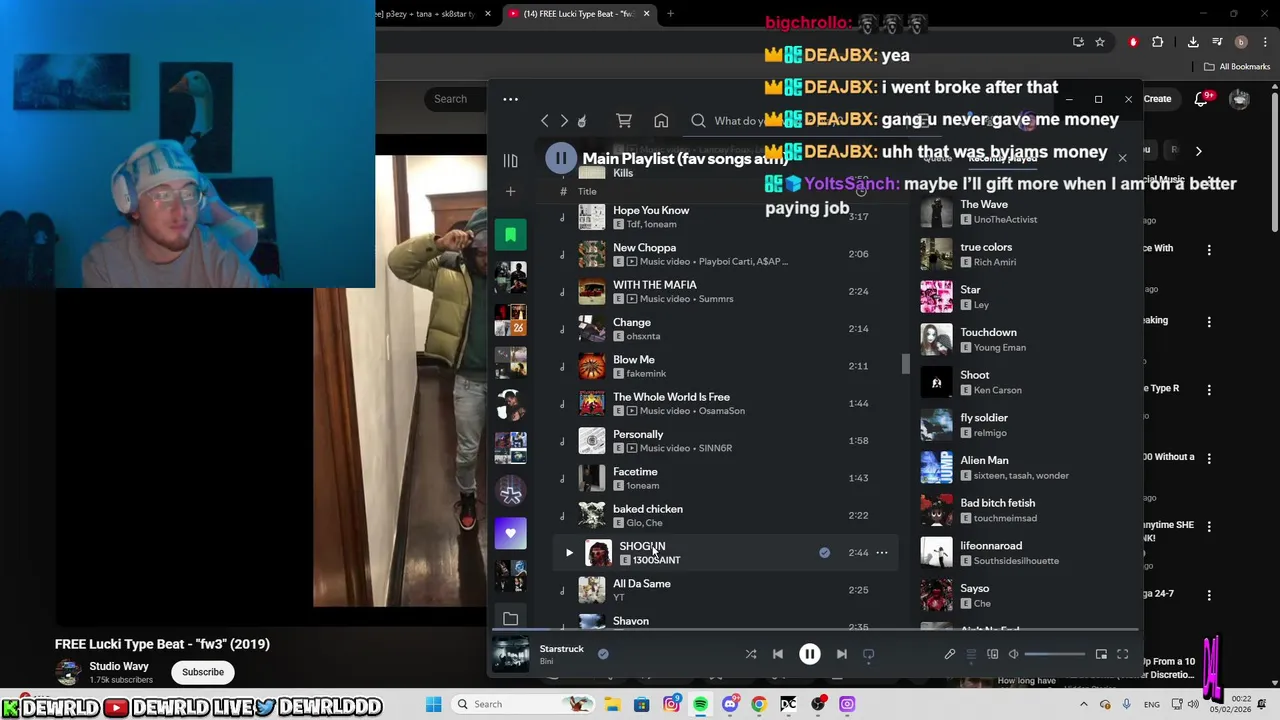Toggle repeat mode in Spotify
The image size is (1280, 720).
[x=869, y=654]
